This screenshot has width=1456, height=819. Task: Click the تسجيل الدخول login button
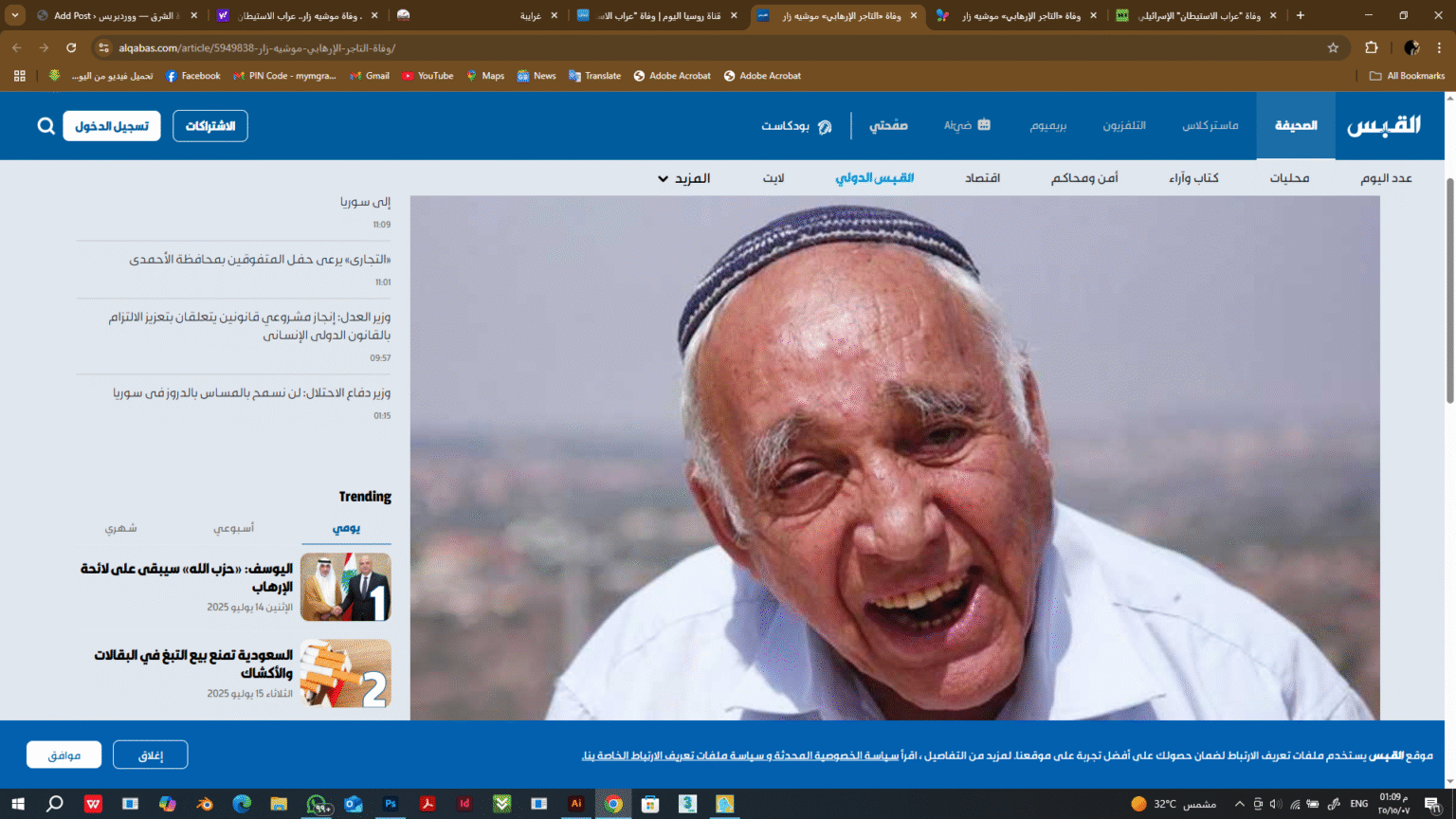tap(112, 126)
